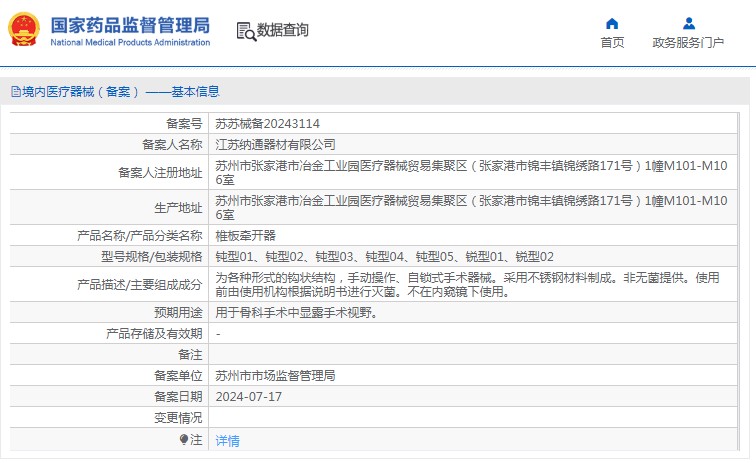Click the 备案人名称 row label
The image size is (756, 463).
pyautogui.click(x=172, y=145)
